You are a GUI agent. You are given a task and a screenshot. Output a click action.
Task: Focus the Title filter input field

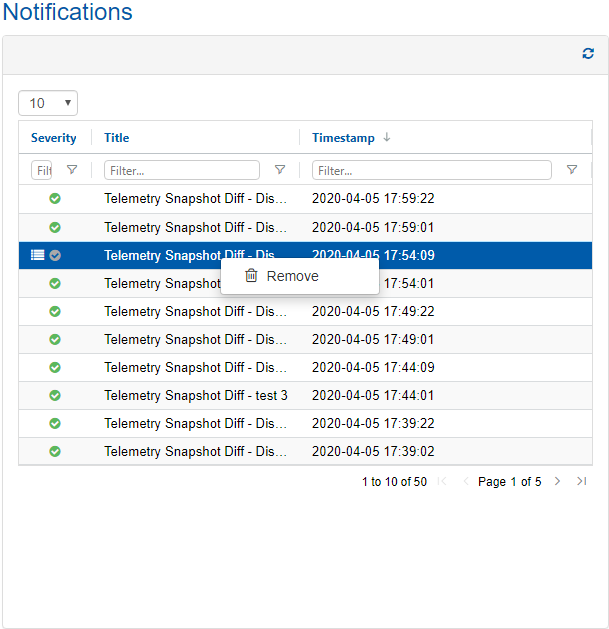[181, 170]
